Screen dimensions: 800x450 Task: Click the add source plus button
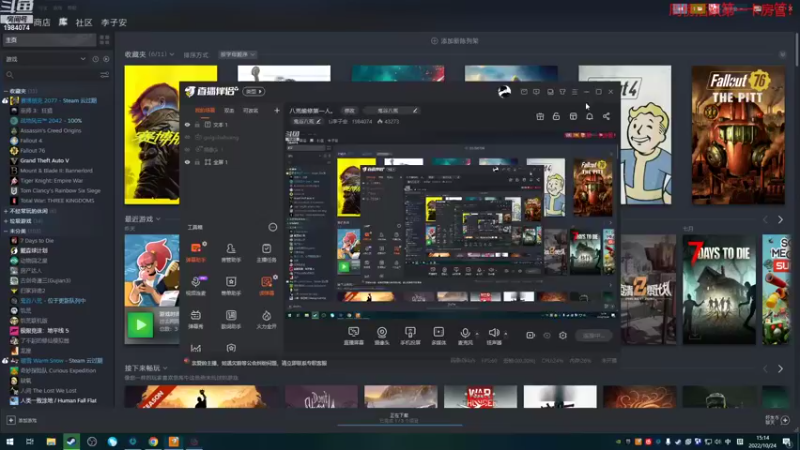277,110
